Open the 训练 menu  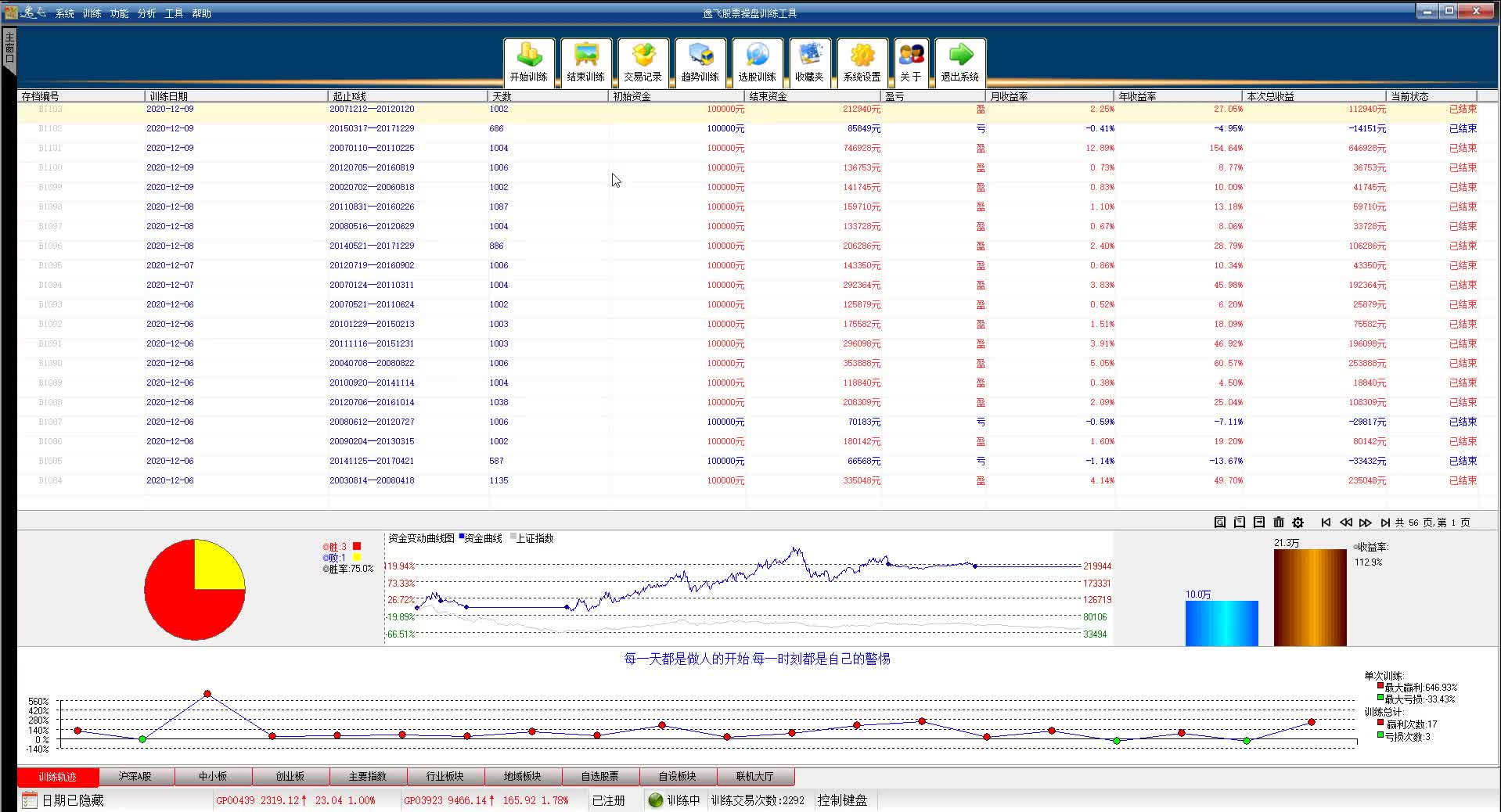tap(92, 13)
